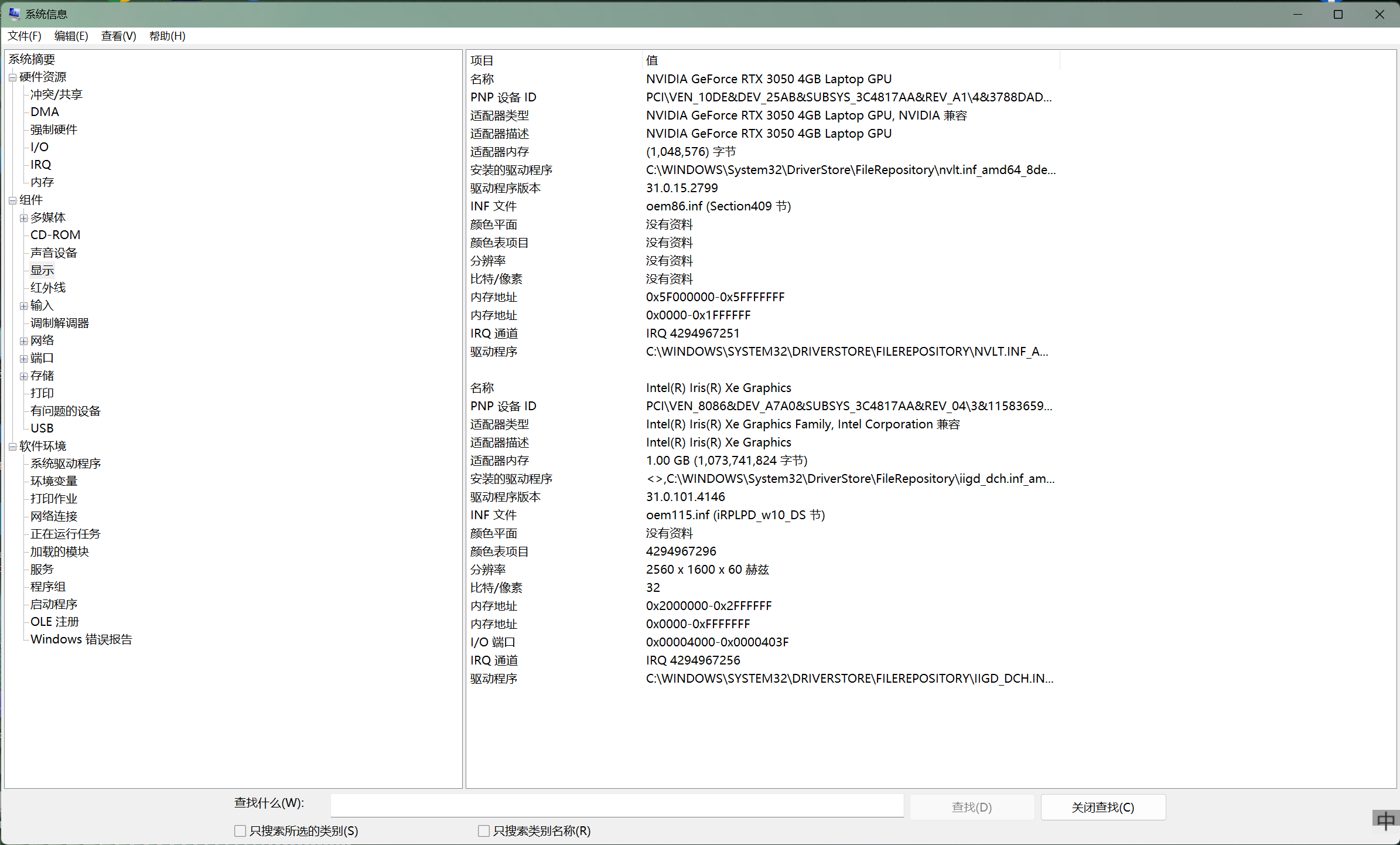Viewport: 1400px width, 845px height.
Task: Select the USB tree item
Action: (x=42, y=428)
